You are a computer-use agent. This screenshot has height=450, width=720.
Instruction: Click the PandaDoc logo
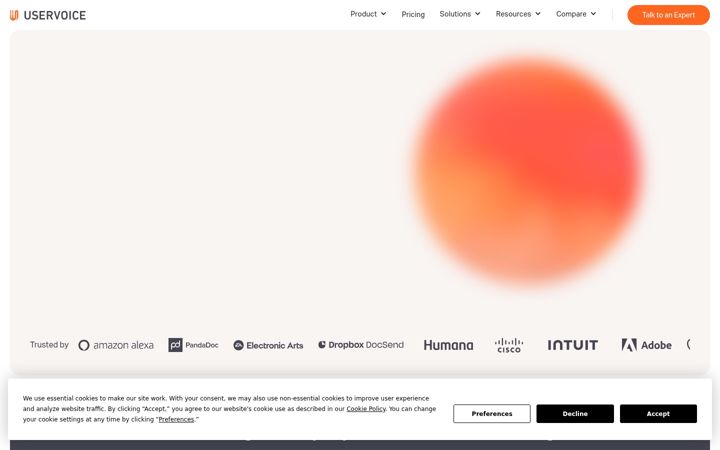coord(193,345)
